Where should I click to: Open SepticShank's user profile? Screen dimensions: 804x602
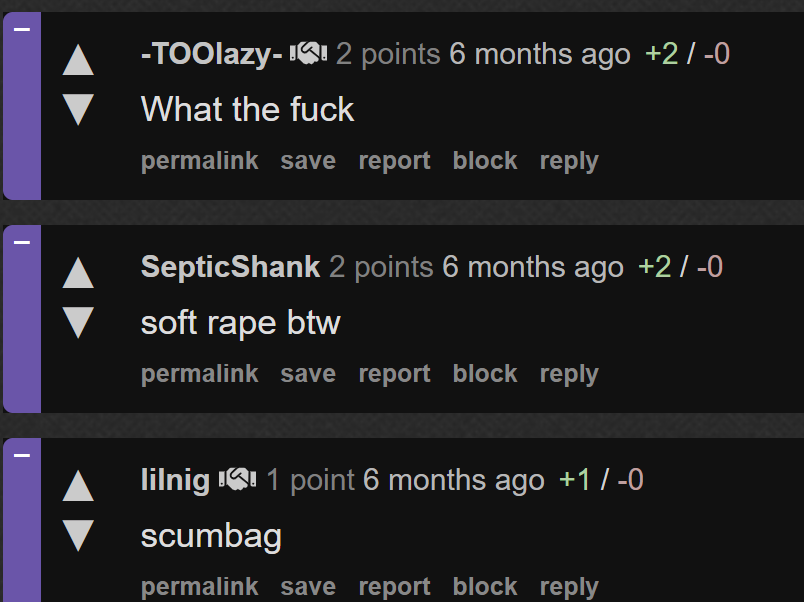pyautogui.click(x=230, y=267)
